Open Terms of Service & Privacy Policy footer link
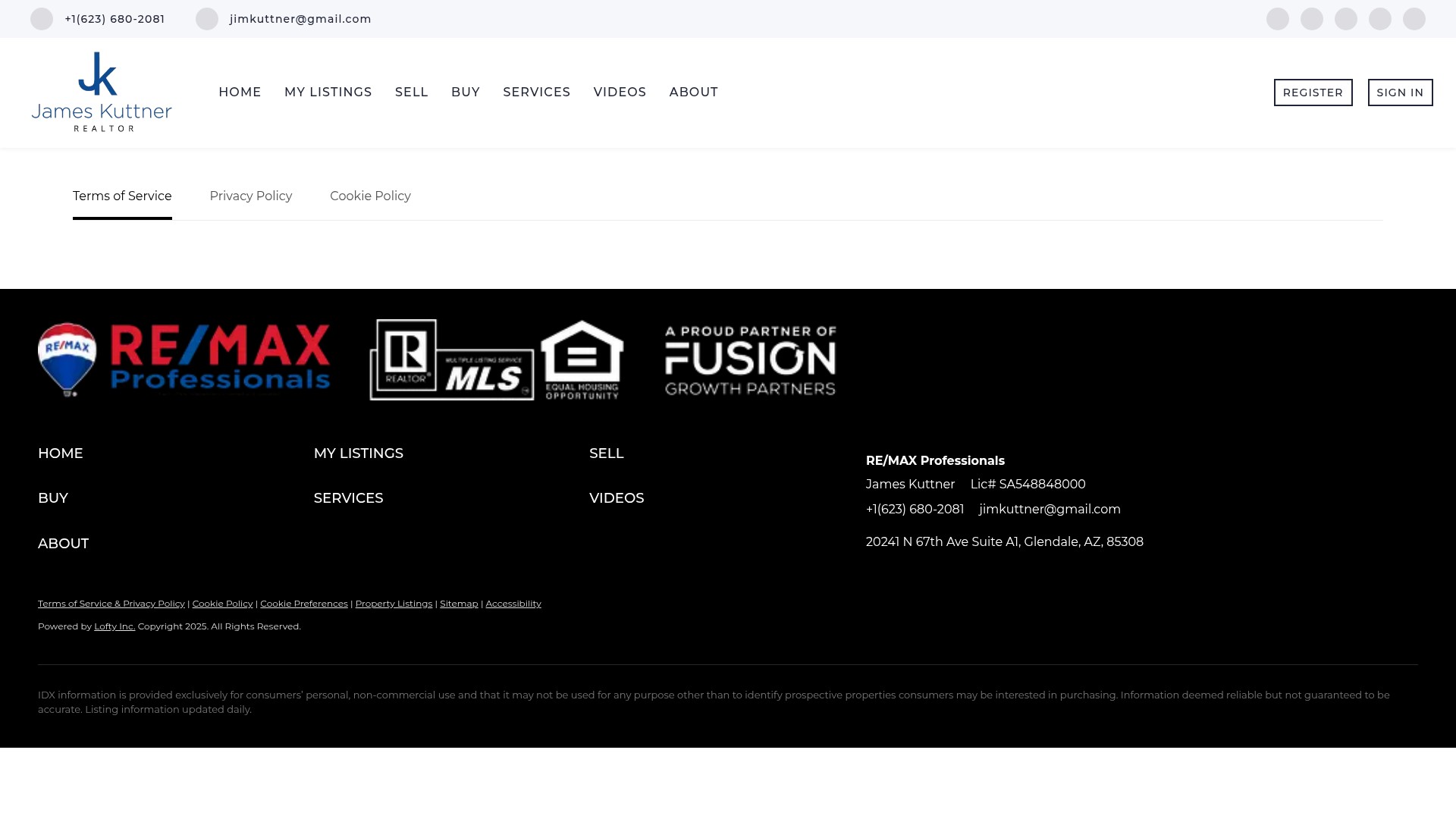 (111, 604)
